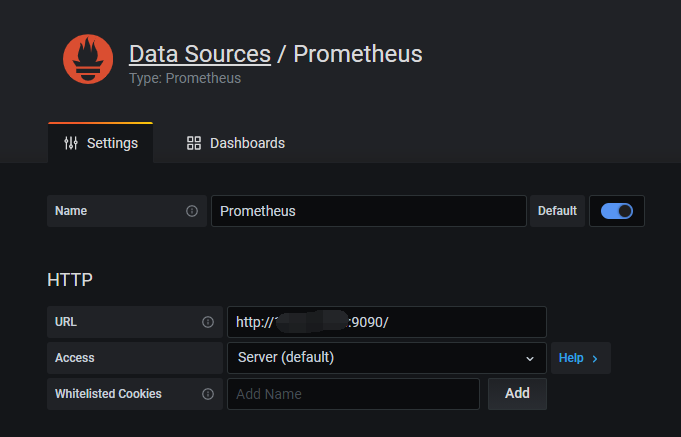Click into the HTTP URL input field
This screenshot has height=437, width=681.
tap(386, 322)
